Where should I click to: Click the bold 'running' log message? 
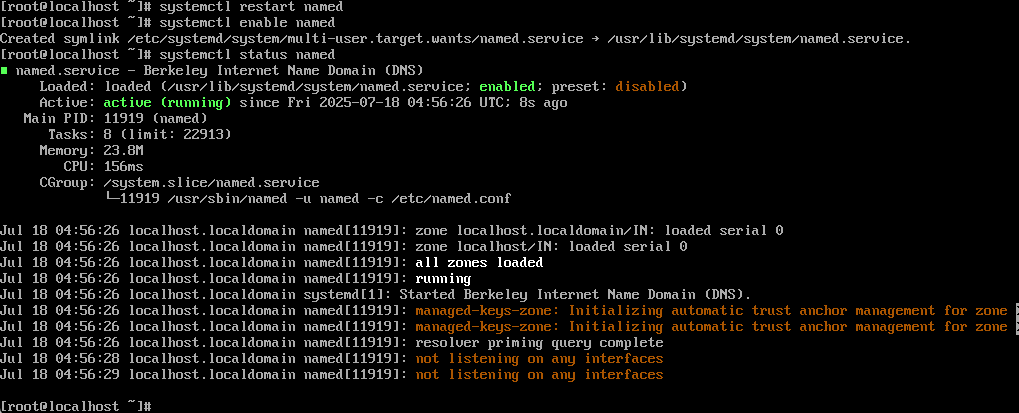click(x=443, y=279)
